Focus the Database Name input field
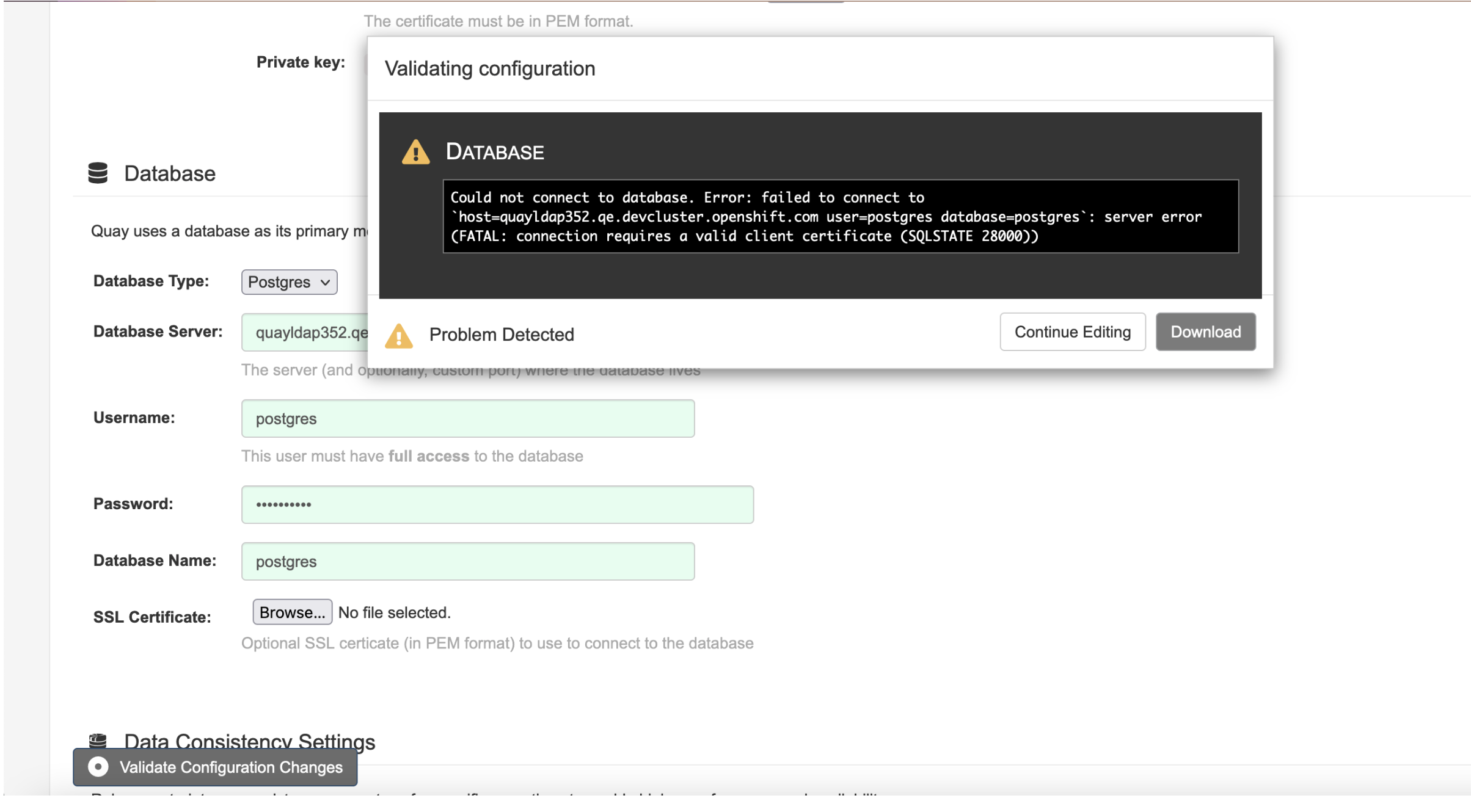Image resolution: width=1471 pixels, height=812 pixels. (468, 561)
